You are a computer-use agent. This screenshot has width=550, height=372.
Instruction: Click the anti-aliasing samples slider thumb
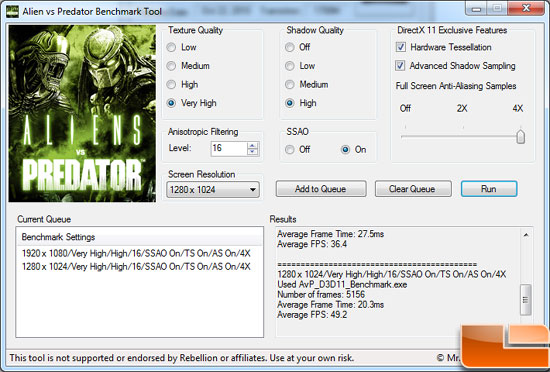[x=521, y=136]
